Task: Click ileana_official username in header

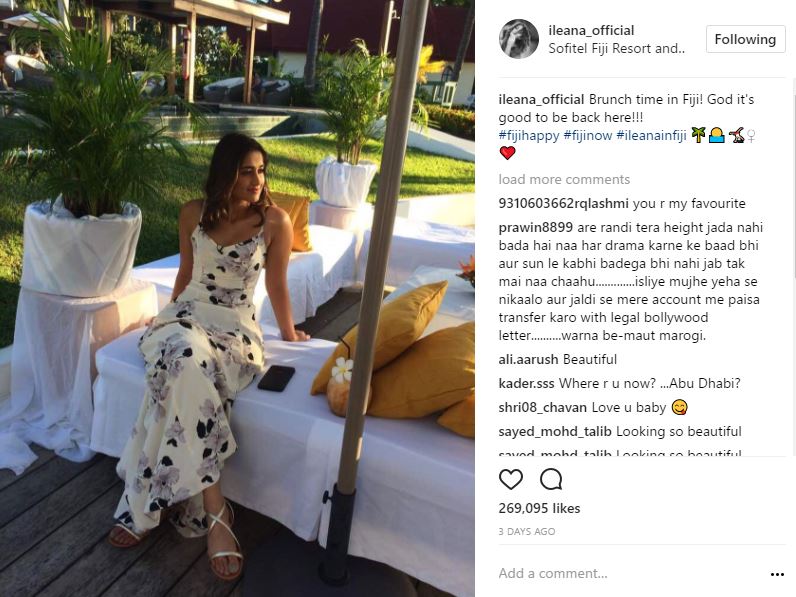Action: click(x=591, y=30)
